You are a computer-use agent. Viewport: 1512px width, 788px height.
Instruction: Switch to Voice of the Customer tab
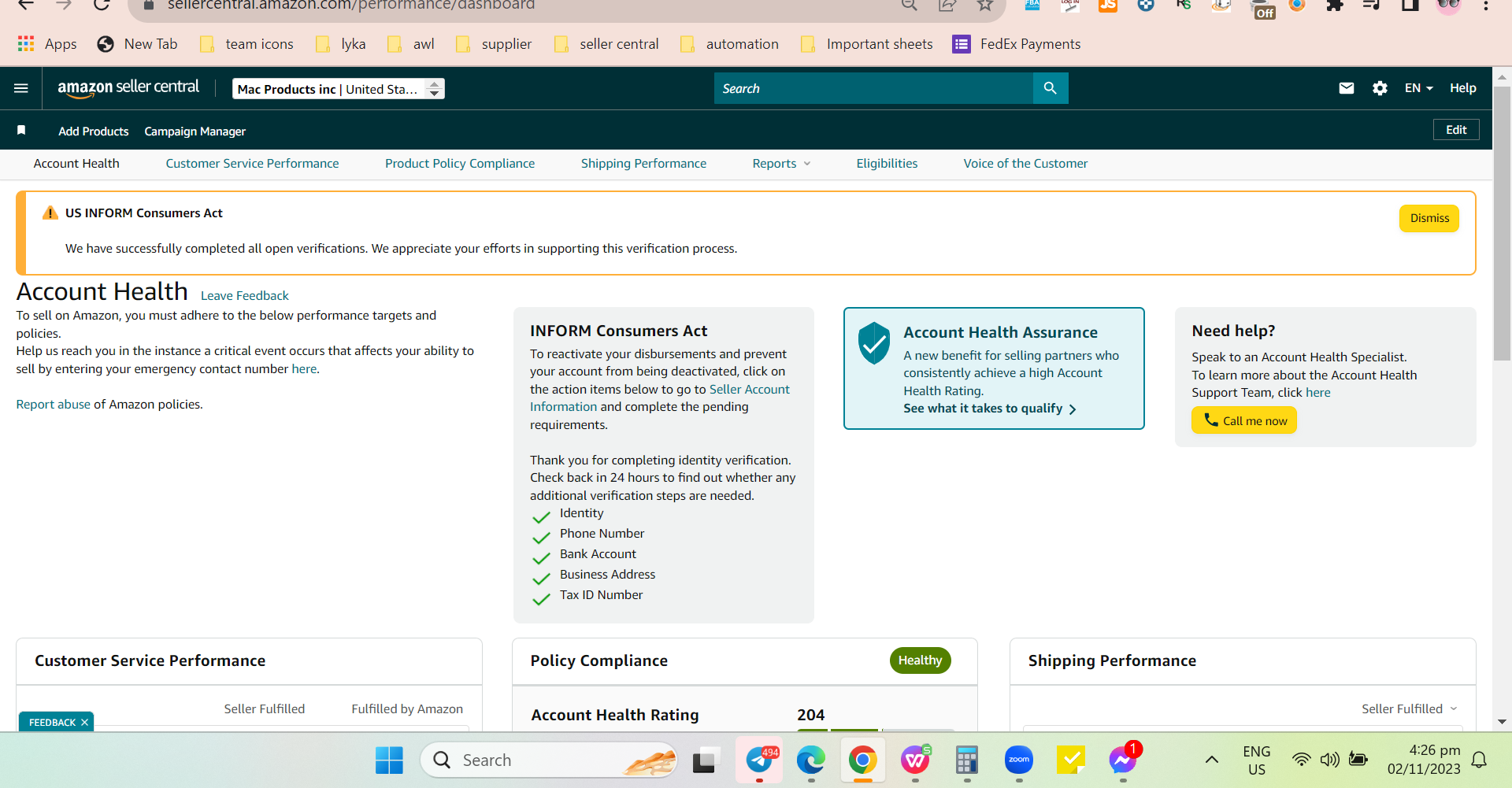(1025, 164)
